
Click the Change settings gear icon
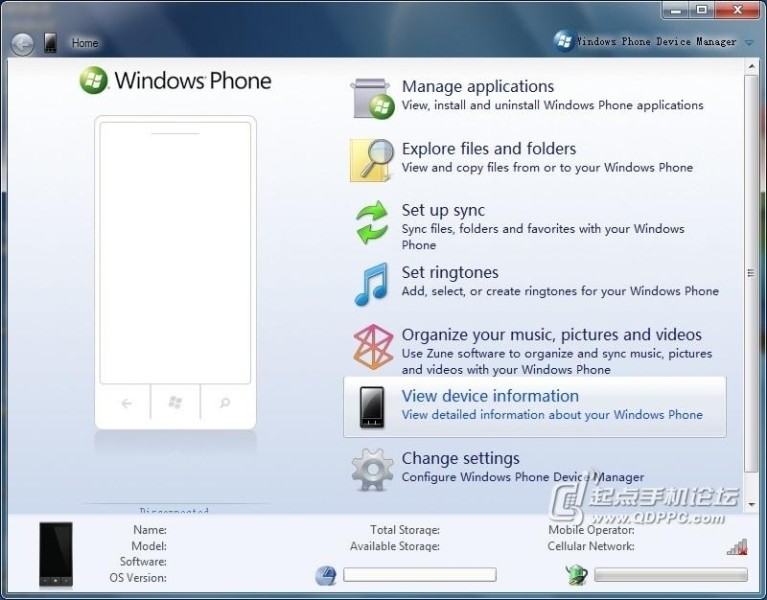pos(372,470)
